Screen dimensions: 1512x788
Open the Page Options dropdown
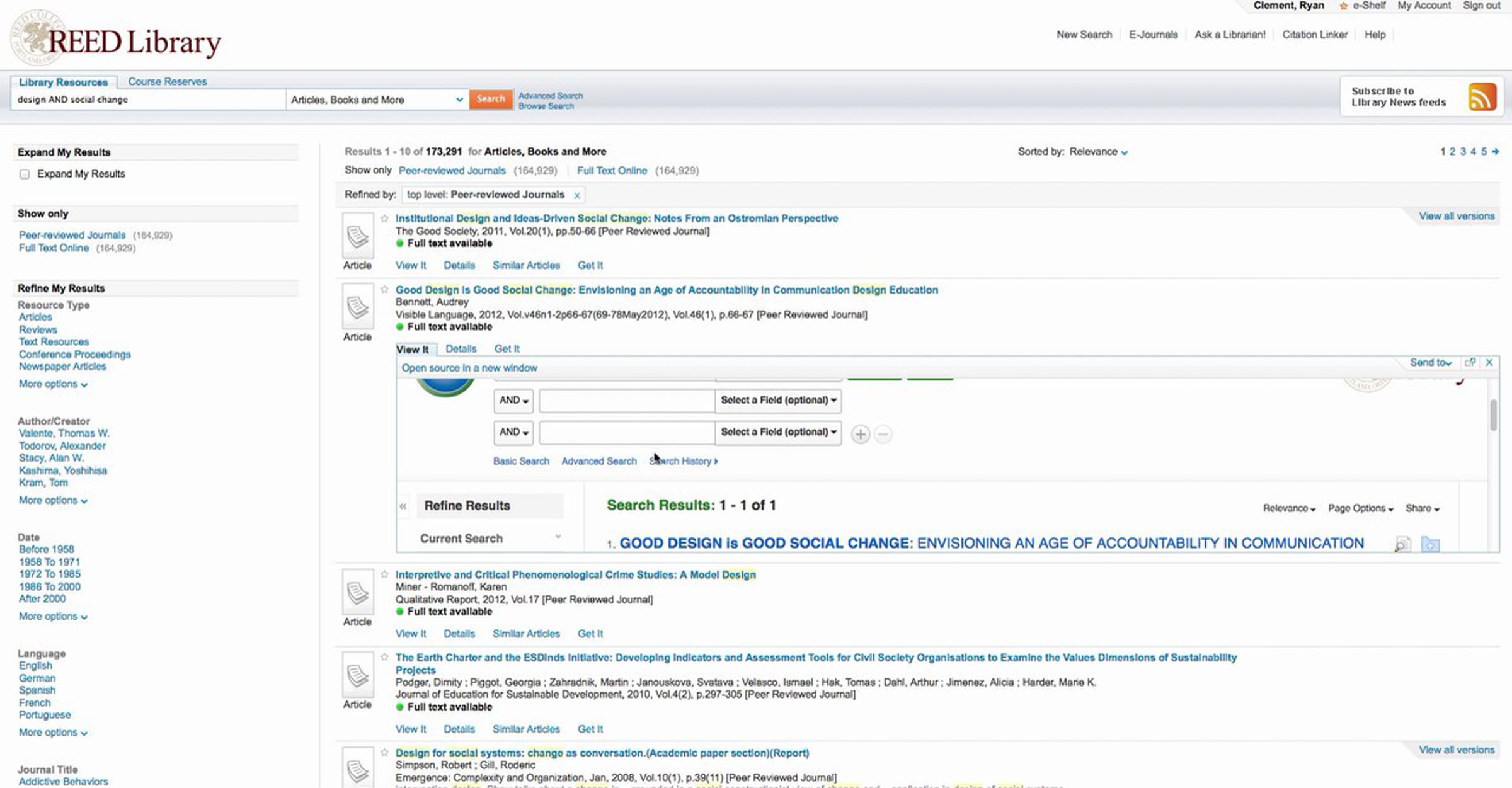click(x=1360, y=508)
